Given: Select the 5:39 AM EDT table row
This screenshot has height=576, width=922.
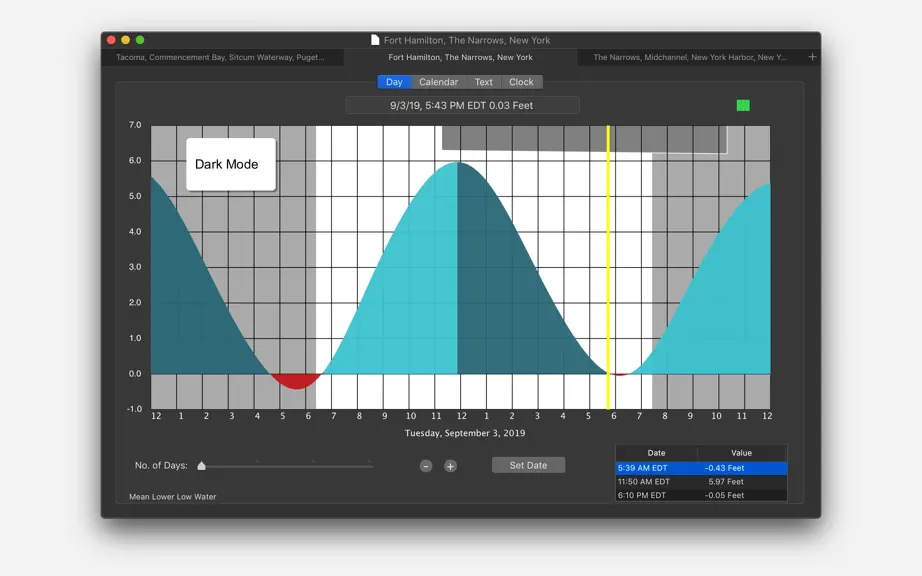Looking at the screenshot, I should pos(701,468).
